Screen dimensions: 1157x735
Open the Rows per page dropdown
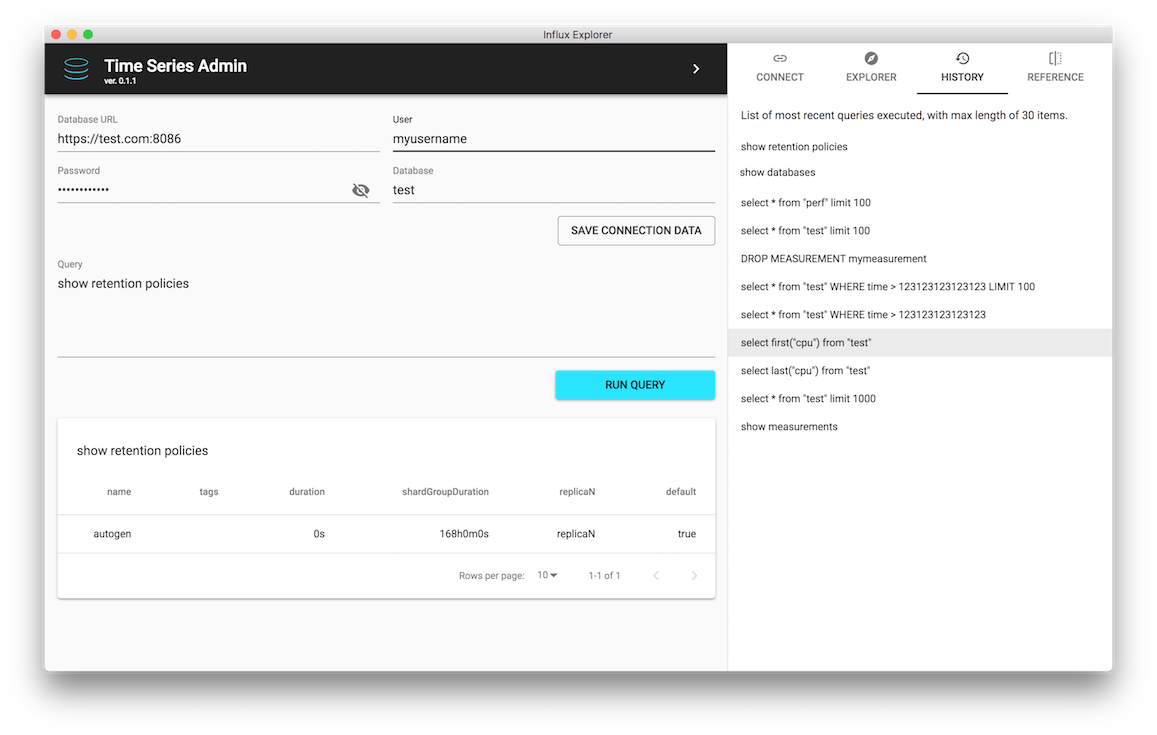pos(547,575)
